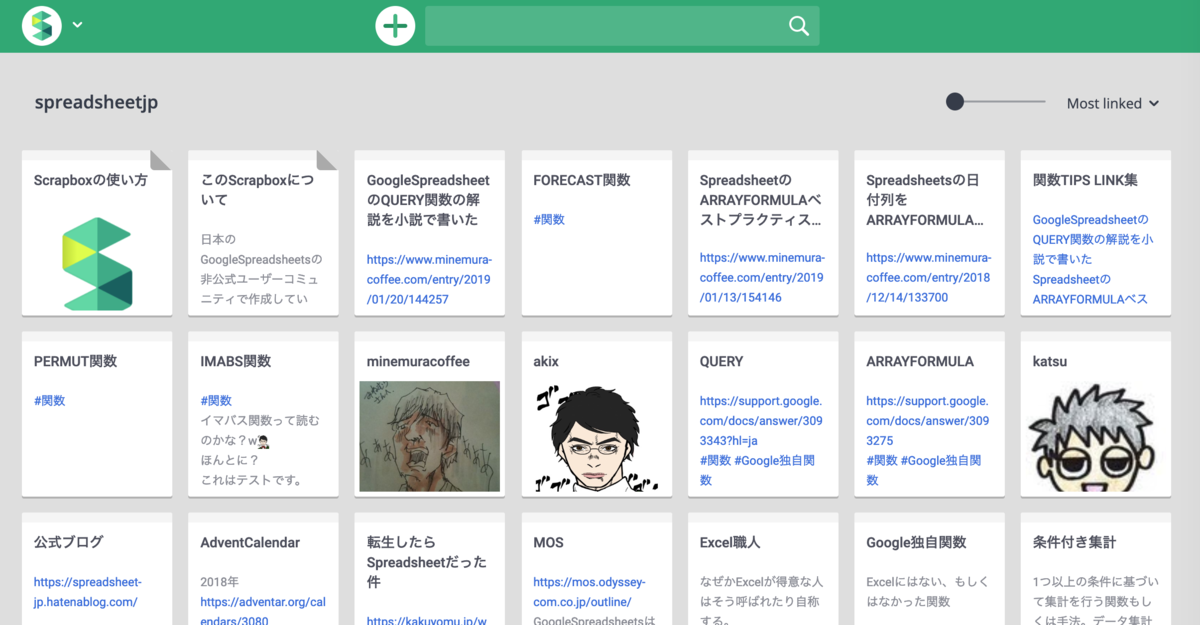Click the #関数 tag in IMABS関数 card
The height and width of the screenshot is (625, 1200).
(x=216, y=400)
